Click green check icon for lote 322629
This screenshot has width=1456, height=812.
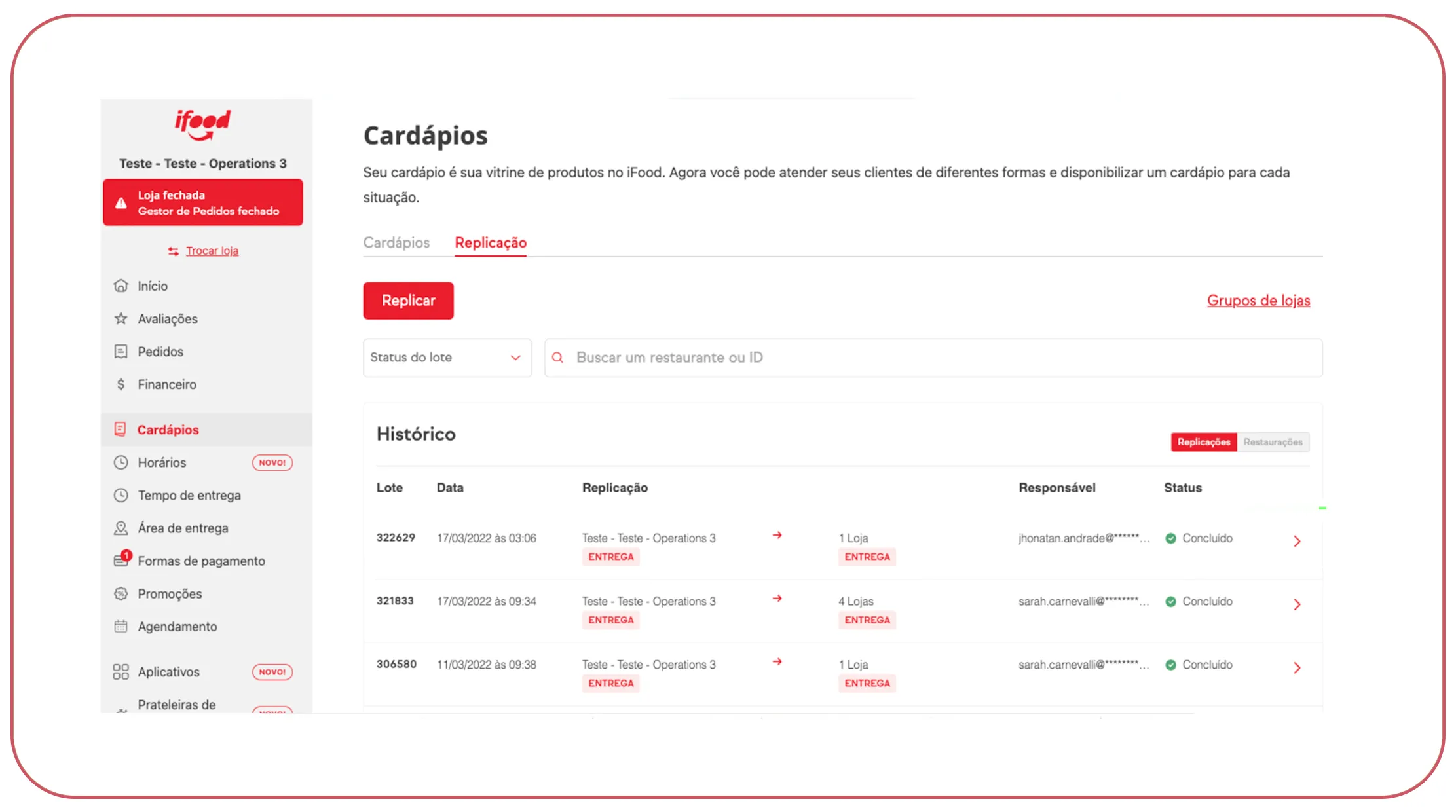pyautogui.click(x=1170, y=538)
